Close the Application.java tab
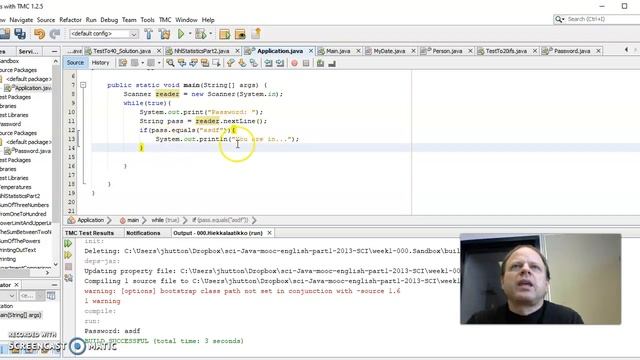Image resolution: width=640 pixels, height=360 pixels. coord(311,51)
